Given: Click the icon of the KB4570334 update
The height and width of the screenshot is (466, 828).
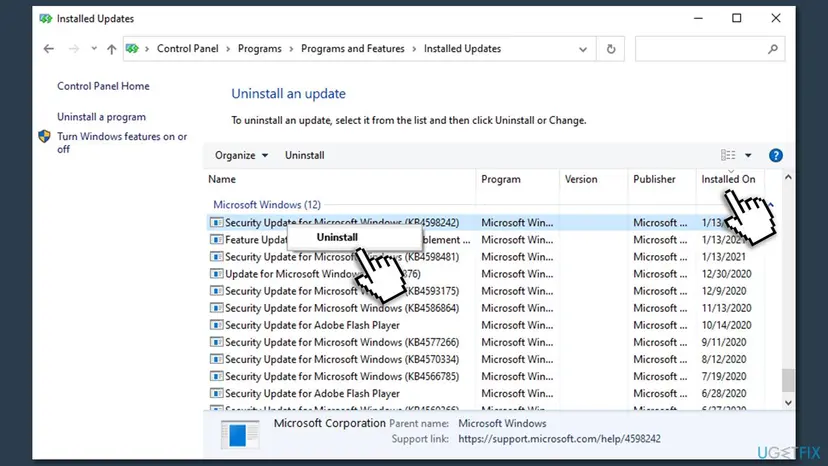Looking at the screenshot, I should click(x=217, y=359).
